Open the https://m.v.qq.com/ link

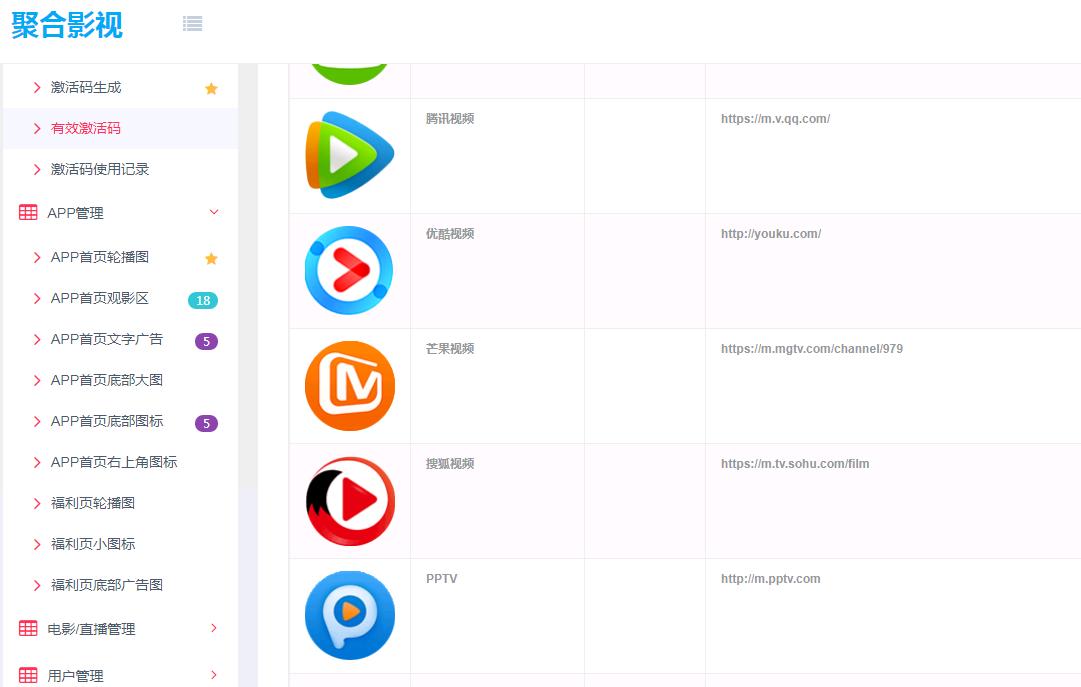775,119
